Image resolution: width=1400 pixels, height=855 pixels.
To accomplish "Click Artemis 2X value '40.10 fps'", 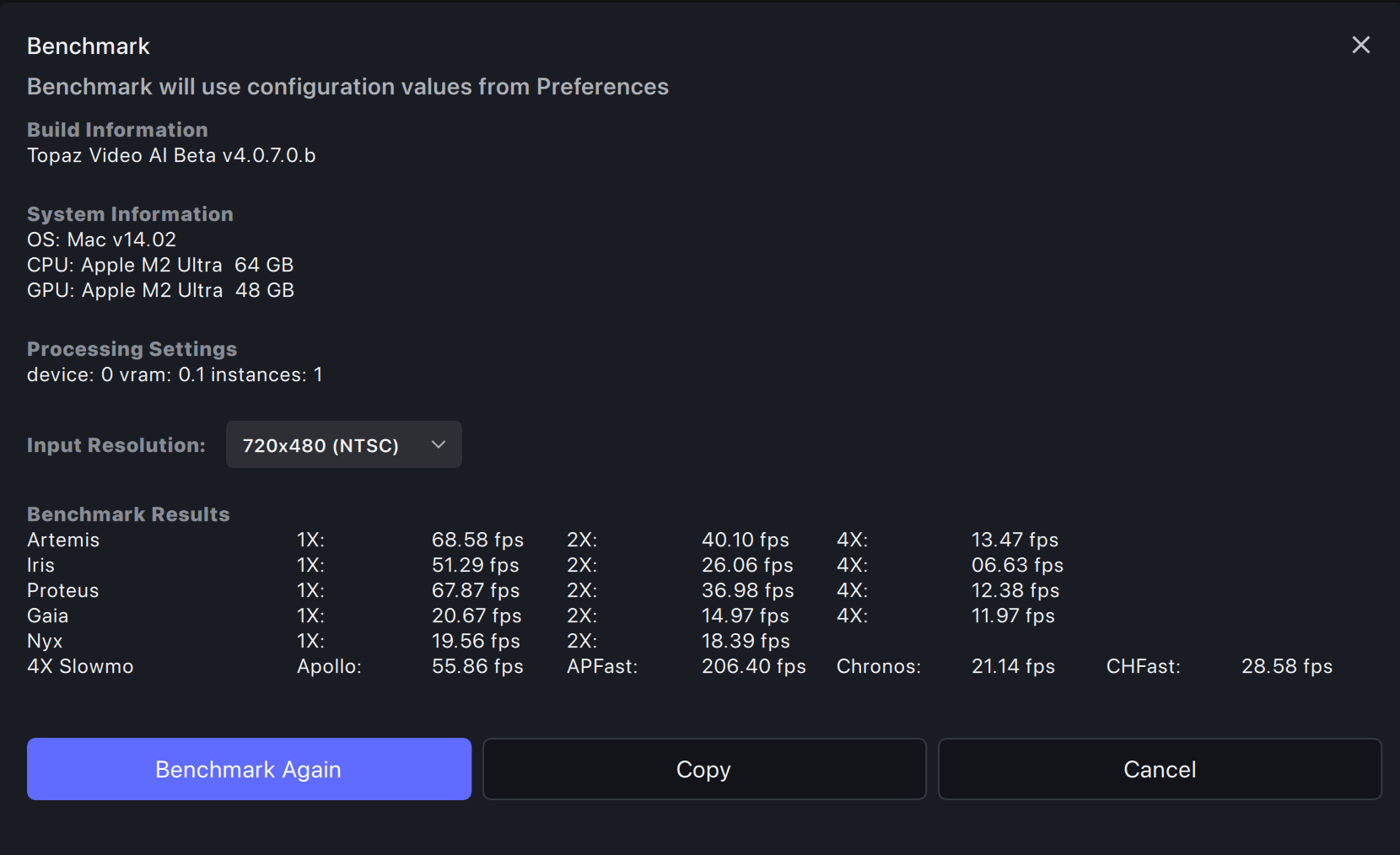I will pyautogui.click(x=746, y=540).
